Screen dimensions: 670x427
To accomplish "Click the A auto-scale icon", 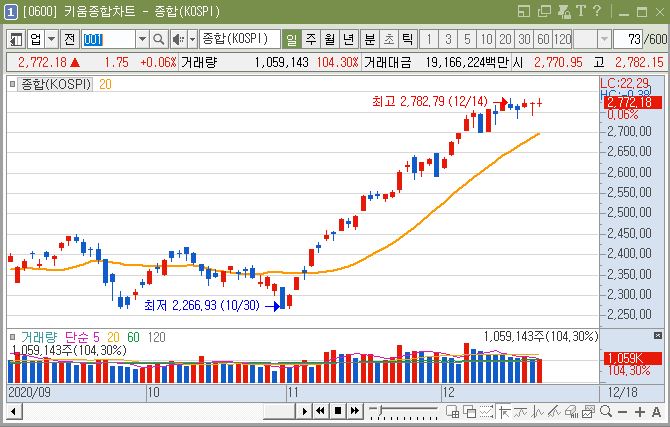I will pyautogui.click(x=657, y=412).
